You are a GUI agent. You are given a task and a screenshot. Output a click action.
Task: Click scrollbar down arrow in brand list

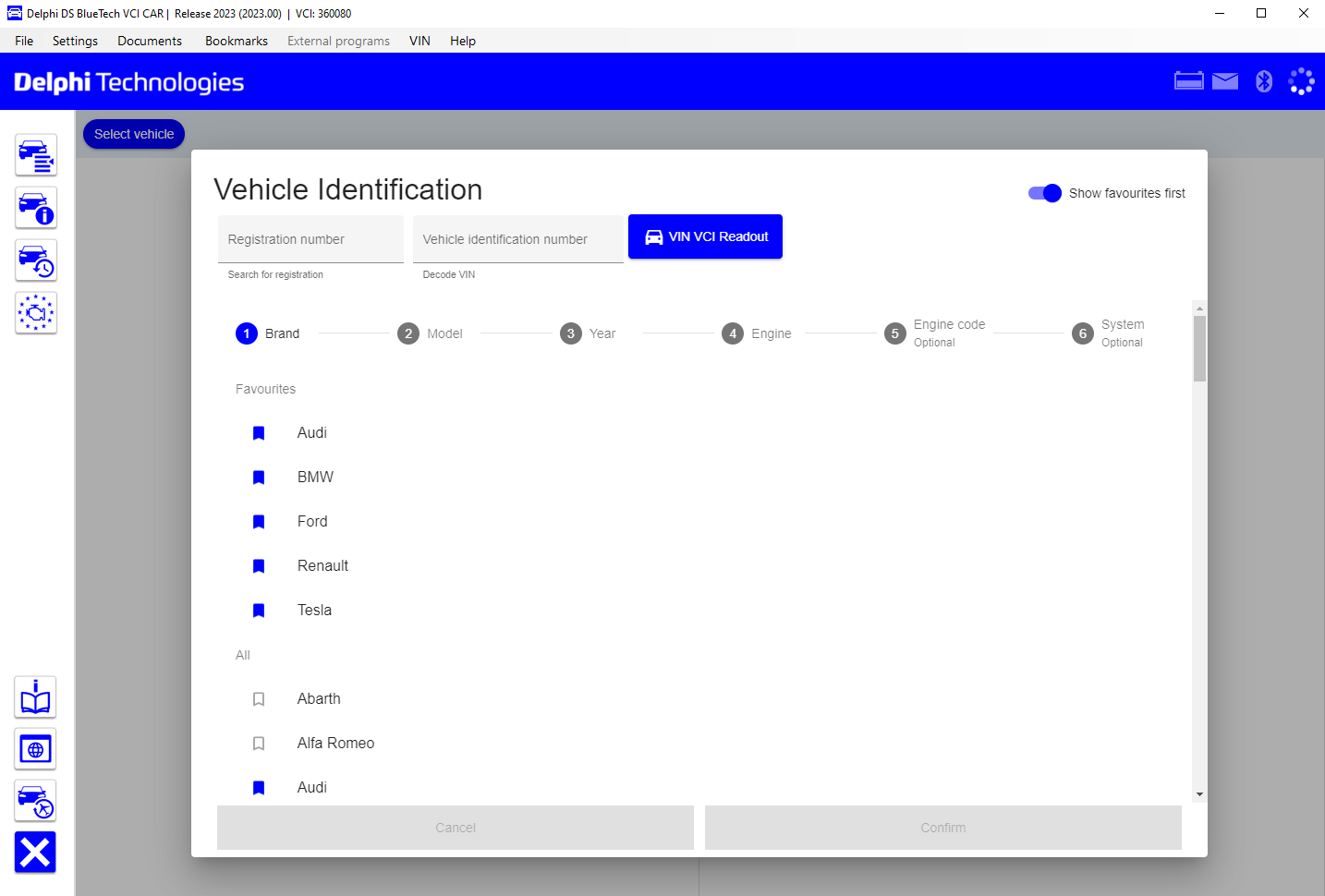coord(1199,794)
